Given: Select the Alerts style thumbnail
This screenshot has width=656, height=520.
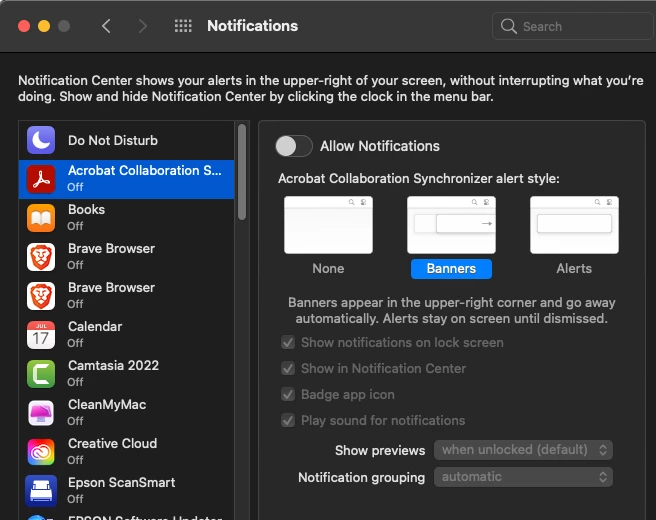Looking at the screenshot, I should [574, 225].
